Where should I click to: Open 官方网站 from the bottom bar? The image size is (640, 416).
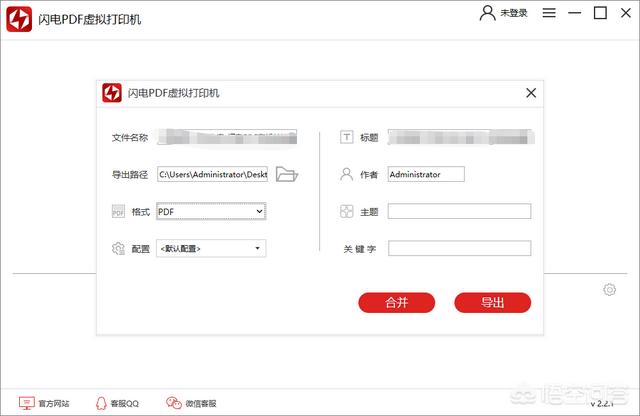(x=45, y=403)
